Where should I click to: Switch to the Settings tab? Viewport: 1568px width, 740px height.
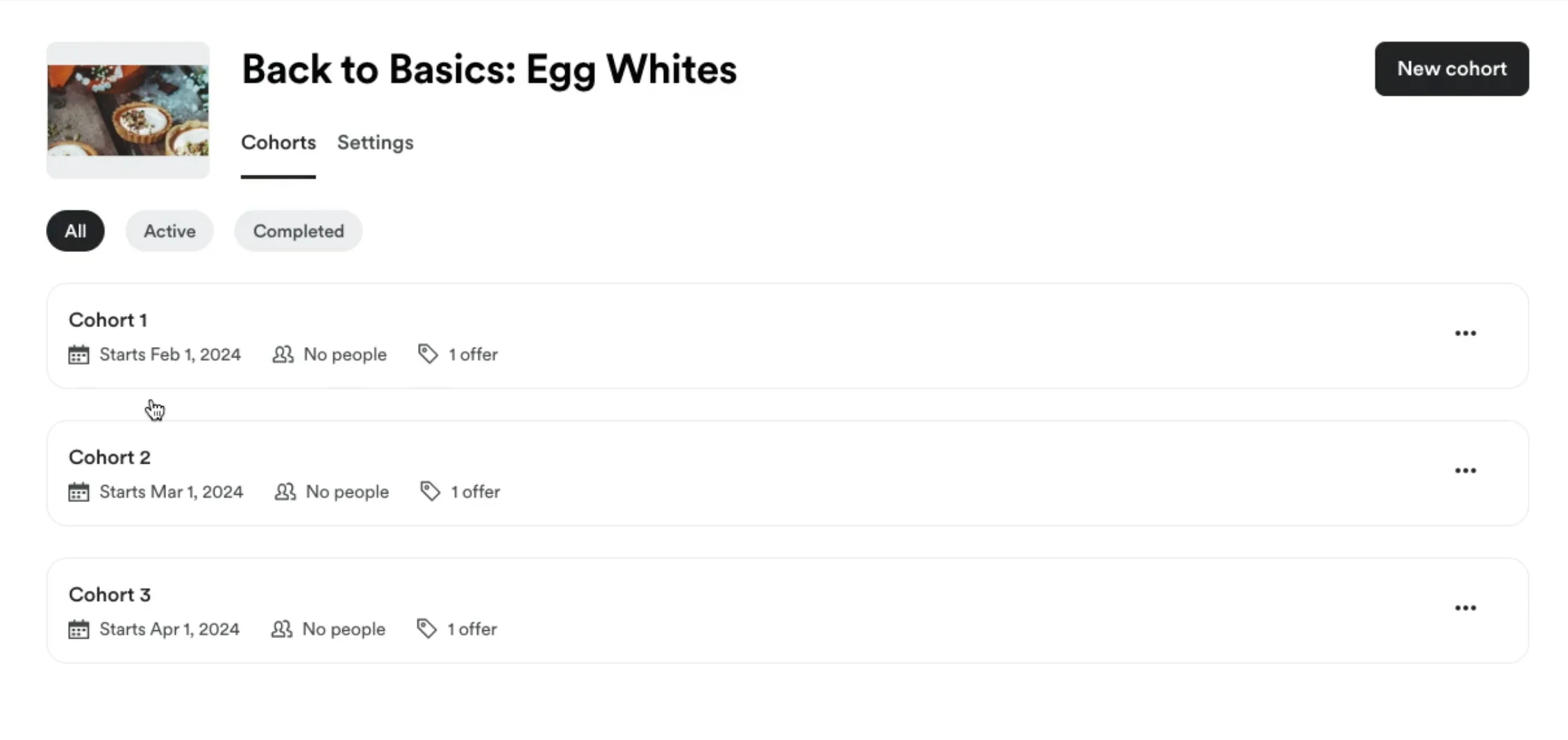pyautogui.click(x=375, y=143)
